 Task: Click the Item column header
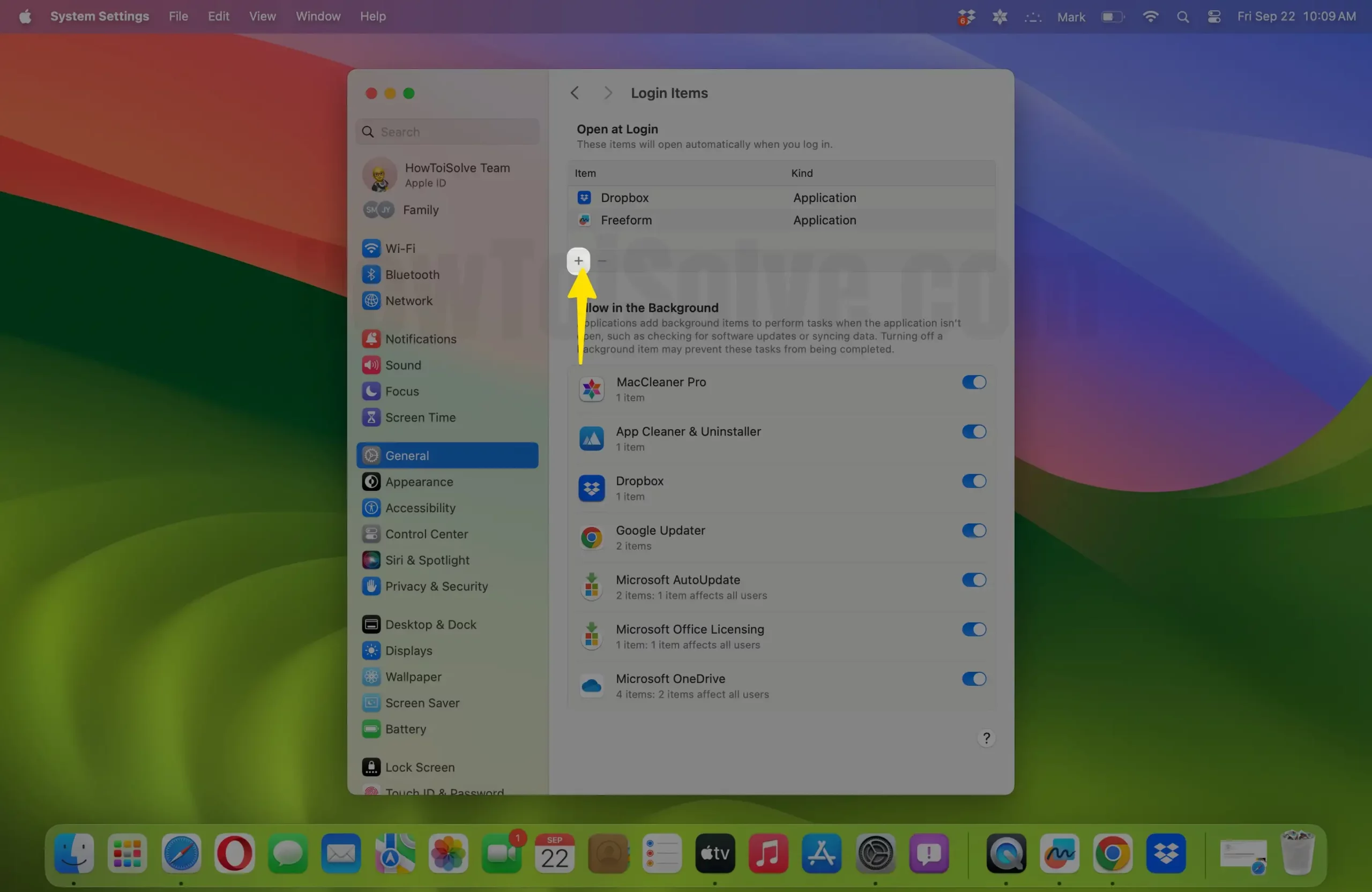(585, 174)
